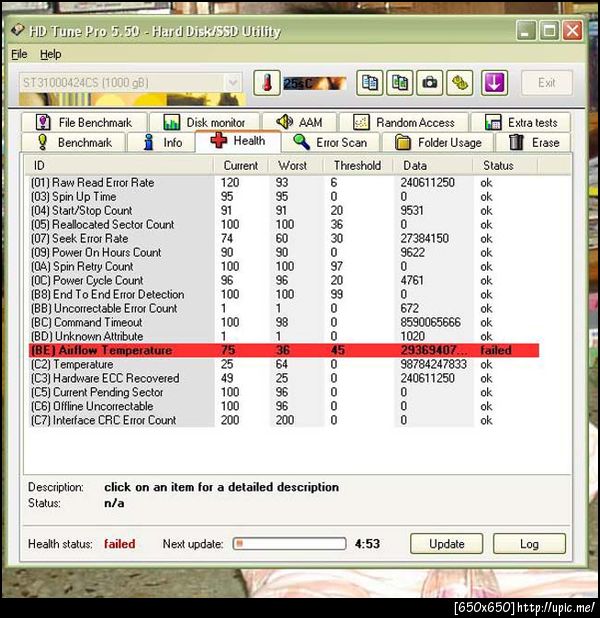Close the HD Tune Pro window
Viewport: 600px width, 618px height.
click(x=573, y=30)
